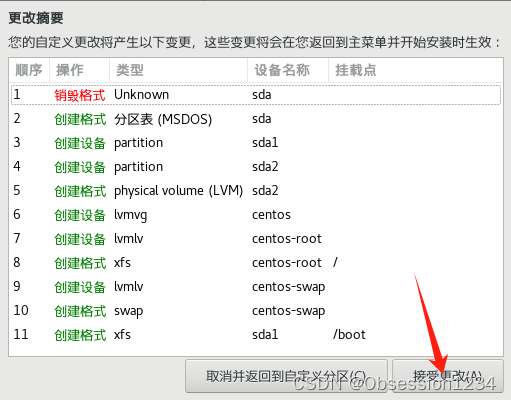Click the 接受更改(A) button
511x400 pixels.
point(448,376)
